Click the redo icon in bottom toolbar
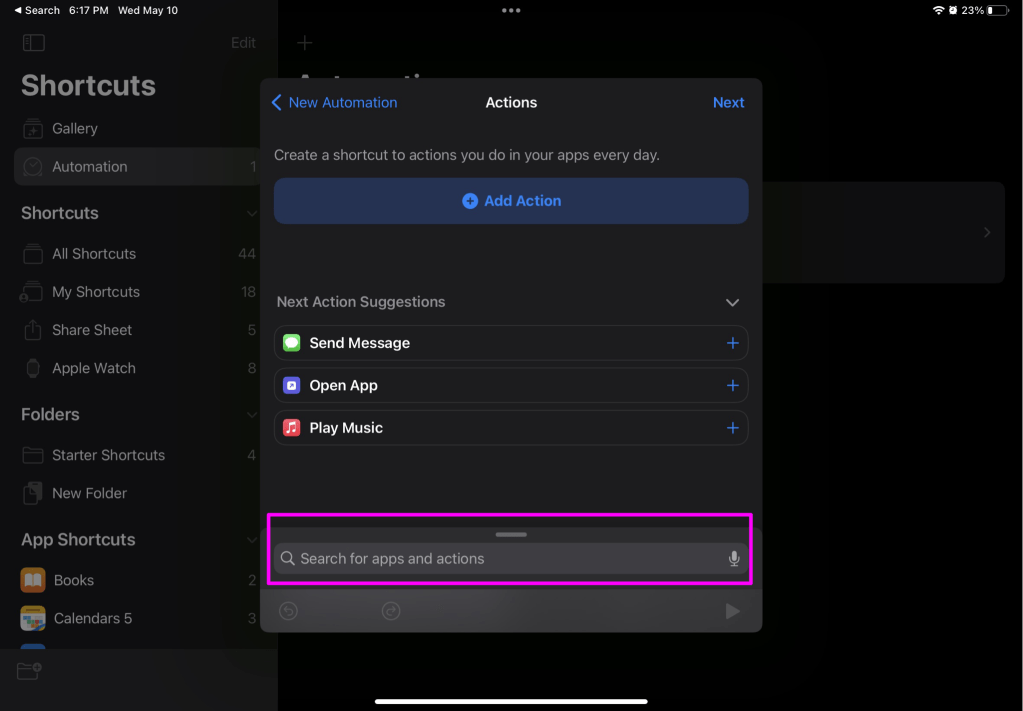This screenshot has height=711, width=1023. pos(391,611)
